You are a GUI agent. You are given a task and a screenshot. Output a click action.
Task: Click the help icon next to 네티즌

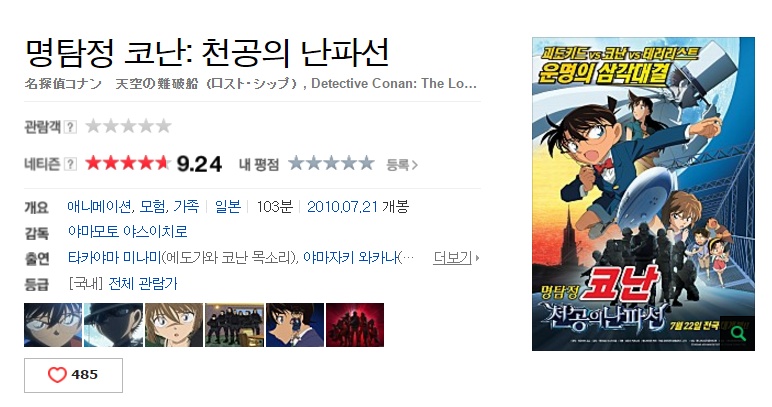click(x=70, y=164)
